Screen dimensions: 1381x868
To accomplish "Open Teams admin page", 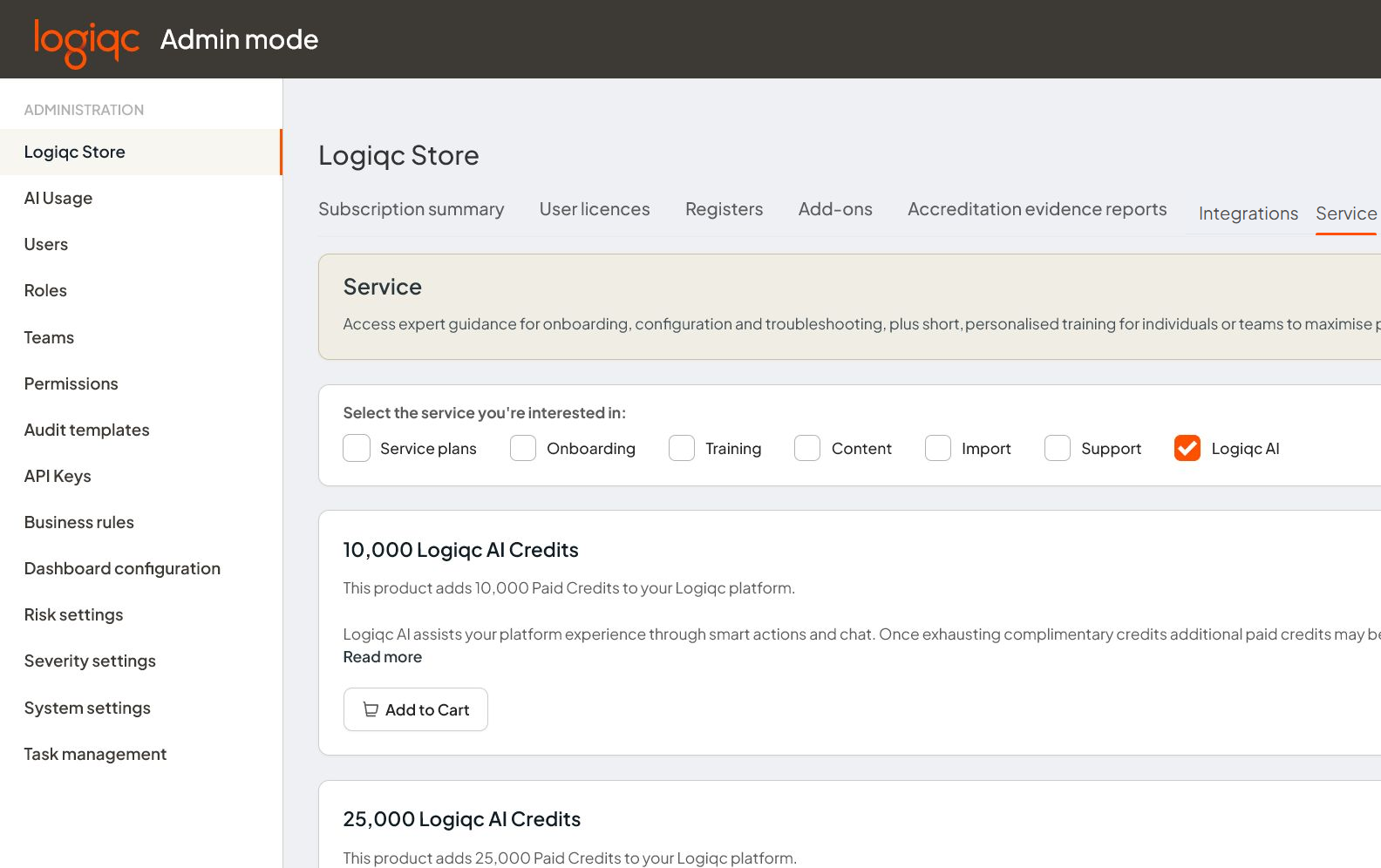I will (x=140, y=337).
